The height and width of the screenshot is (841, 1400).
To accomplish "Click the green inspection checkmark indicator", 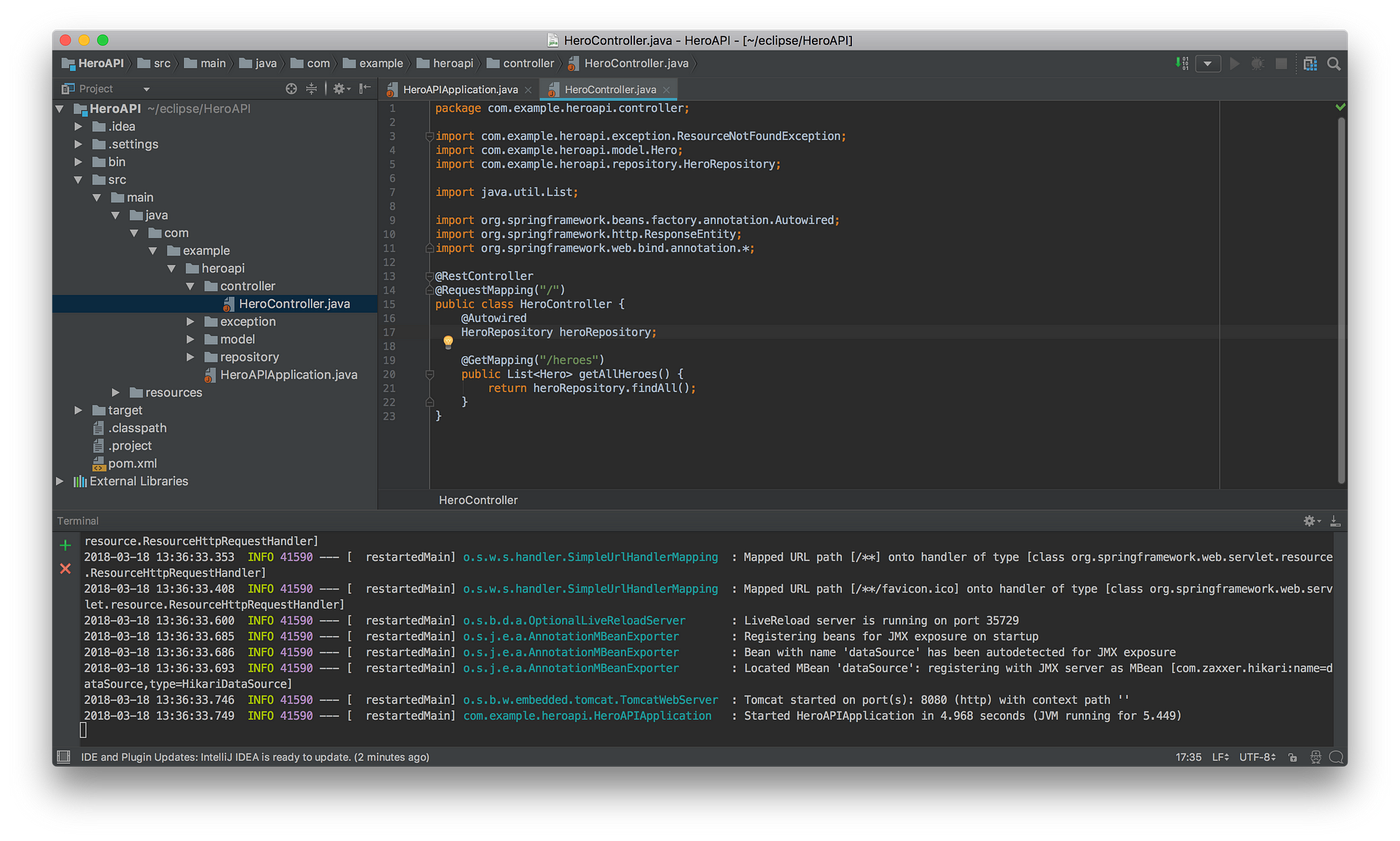I will click(x=1340, y=107).
